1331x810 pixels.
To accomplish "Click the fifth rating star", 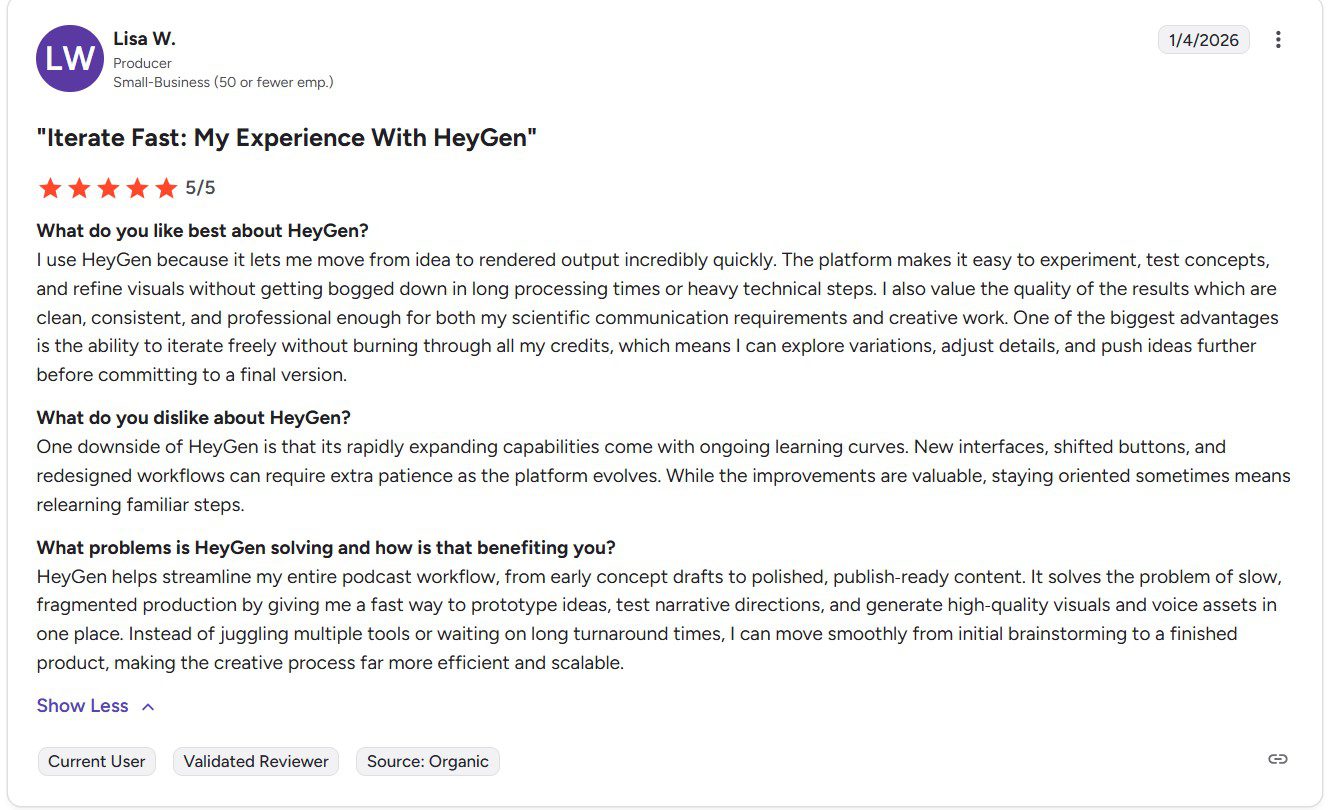I will pyautogui.click(x=166, y=188).
